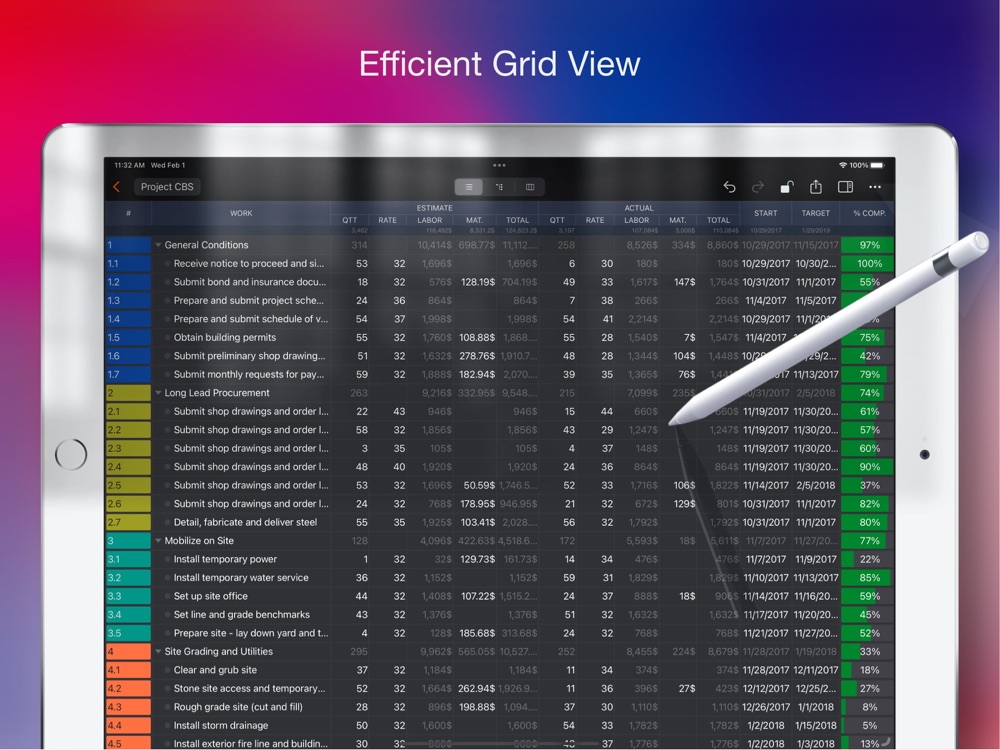Image resolution: width=1000 pixels, height=750 pixels.
Task: Switch to columns board view mode
Action: coord(529,187)
